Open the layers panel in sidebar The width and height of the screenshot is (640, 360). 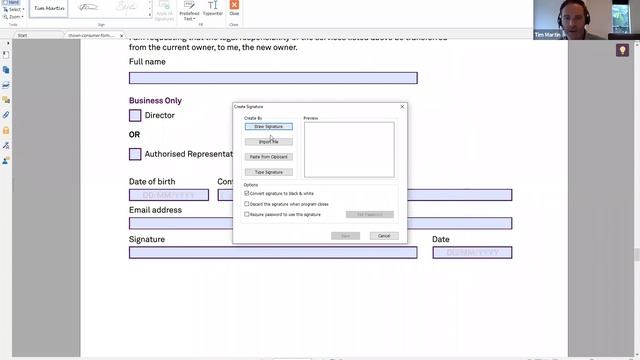[x=6, y=85]
